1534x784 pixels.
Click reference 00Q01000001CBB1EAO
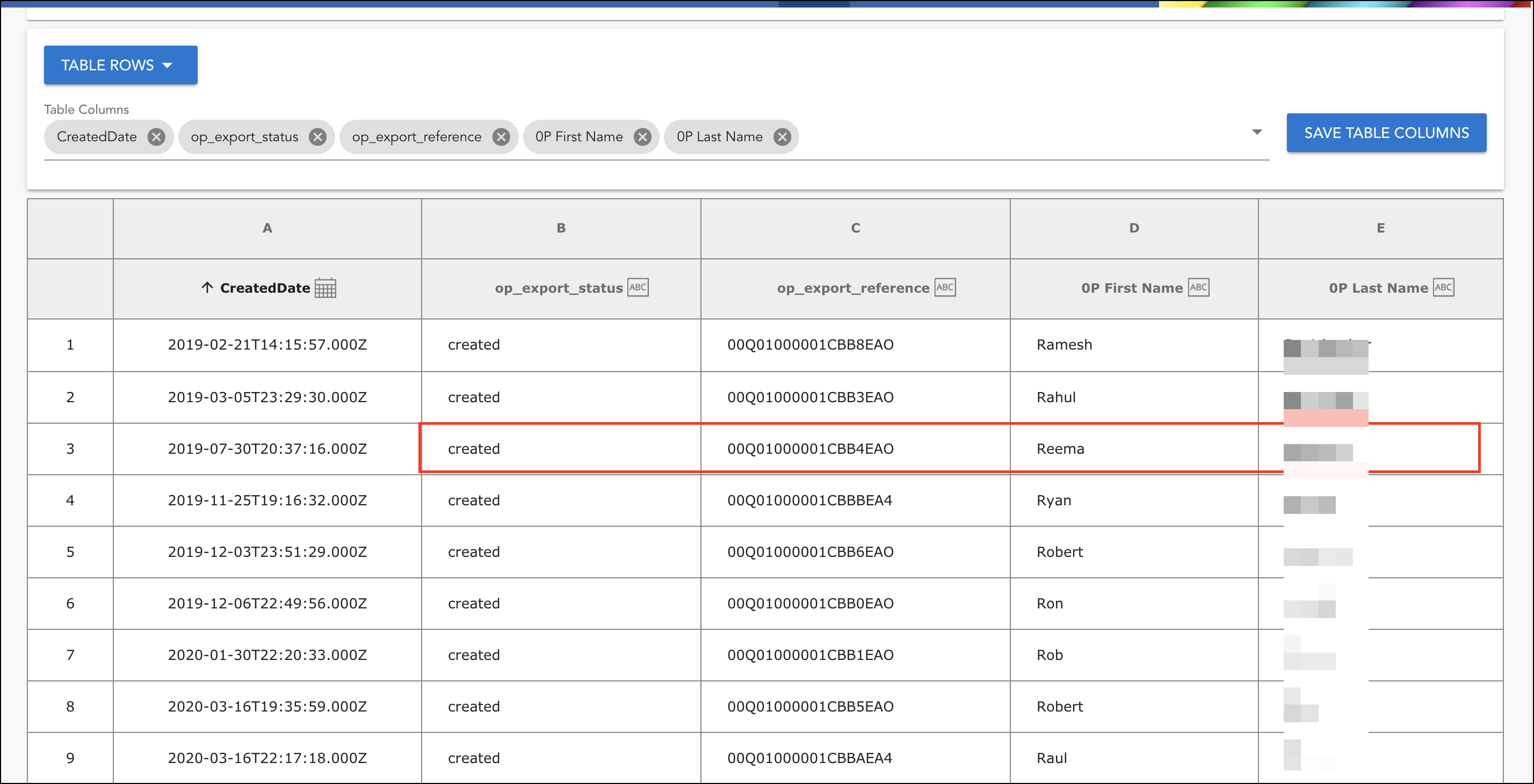[811, 655]
